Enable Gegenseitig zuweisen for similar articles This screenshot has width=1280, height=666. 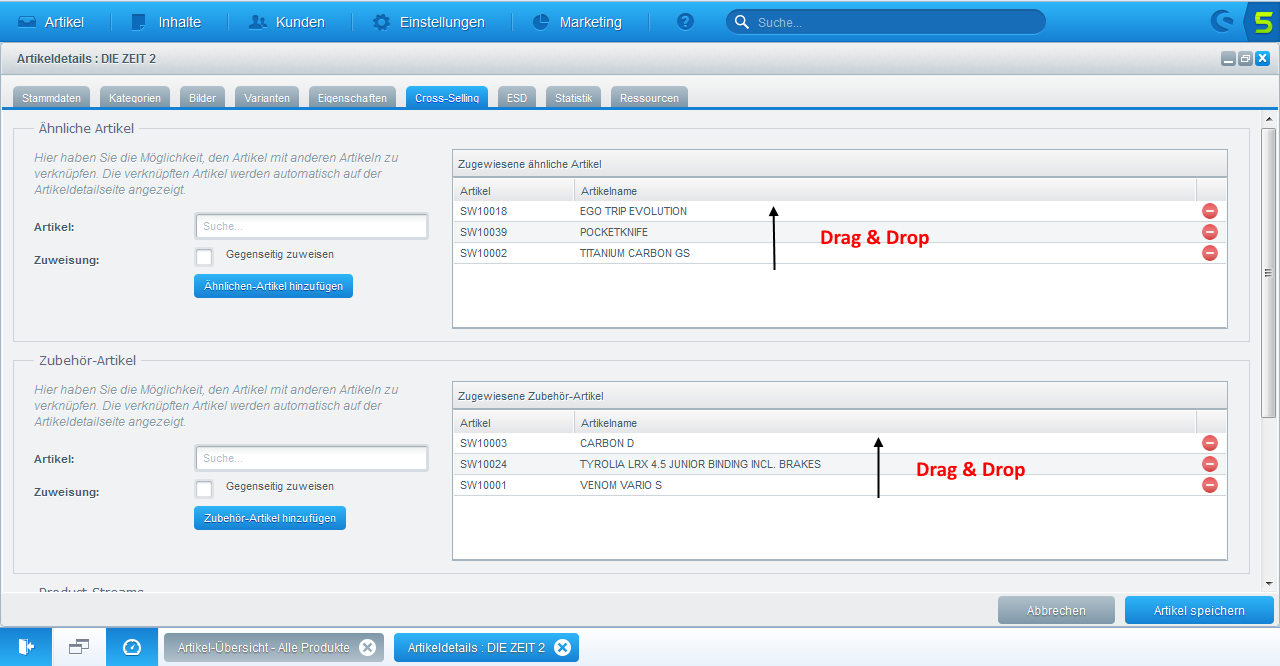coord(204,256)
